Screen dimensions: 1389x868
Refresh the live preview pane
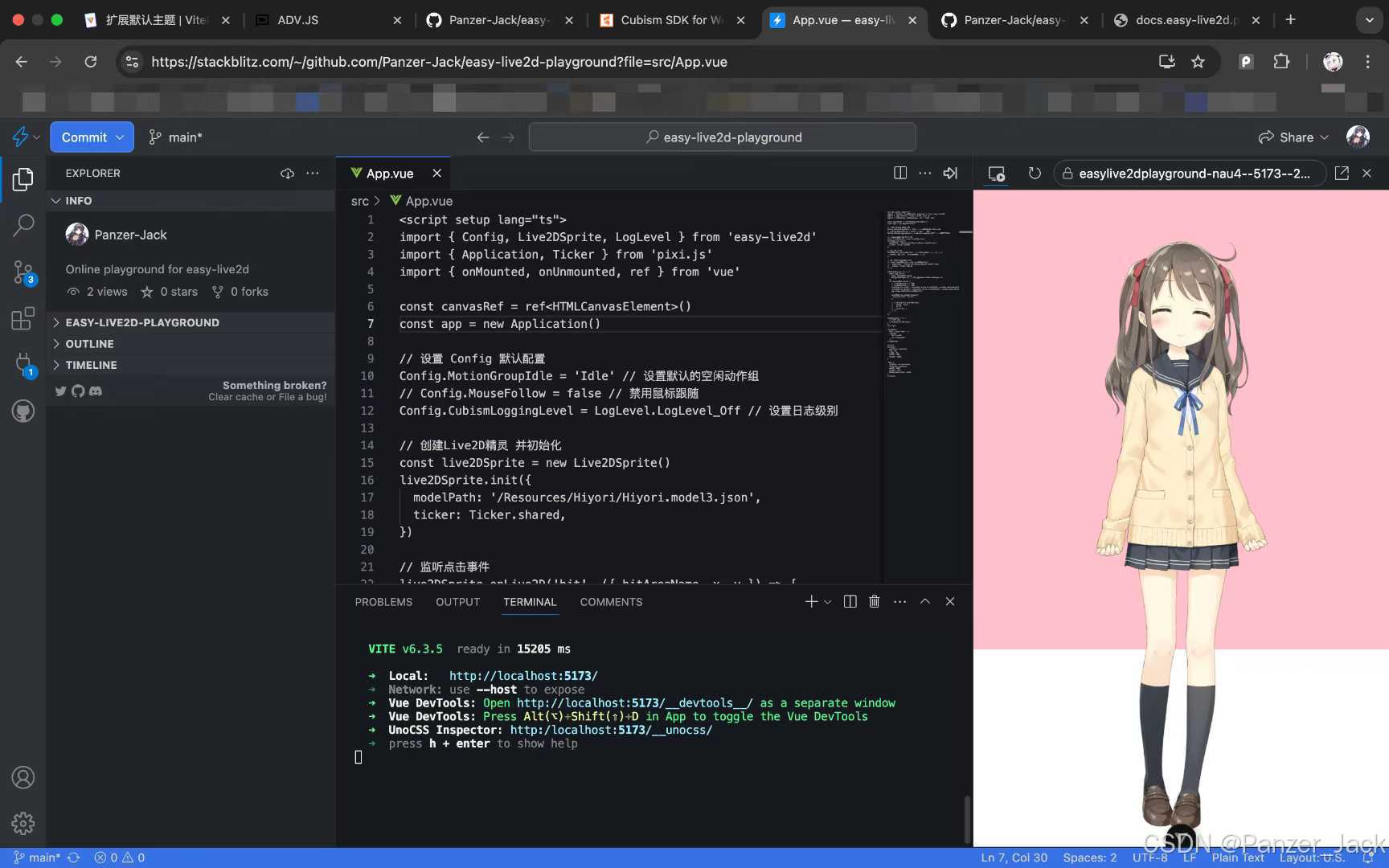pyautogui.click(x=1035, y=173)
